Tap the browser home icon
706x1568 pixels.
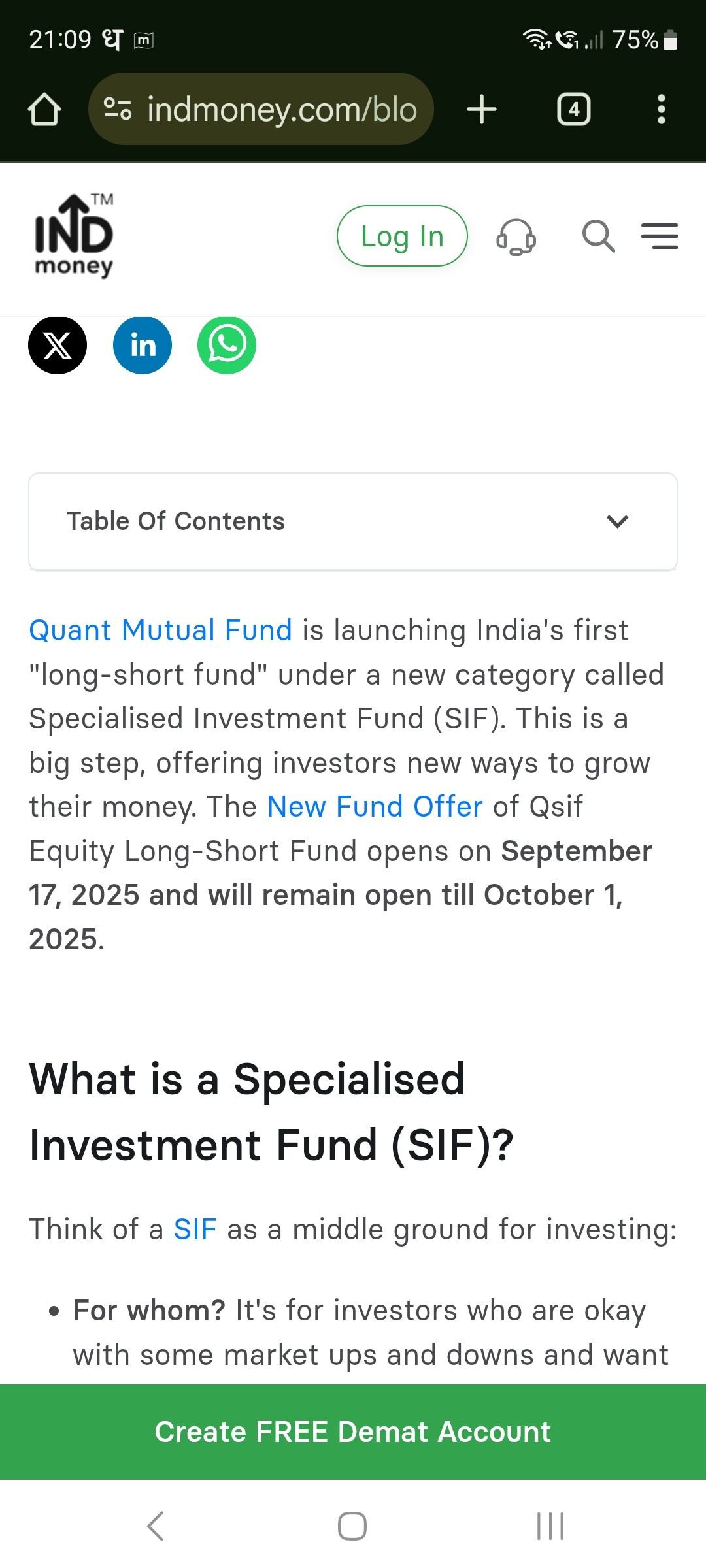[x=44, y=109]
